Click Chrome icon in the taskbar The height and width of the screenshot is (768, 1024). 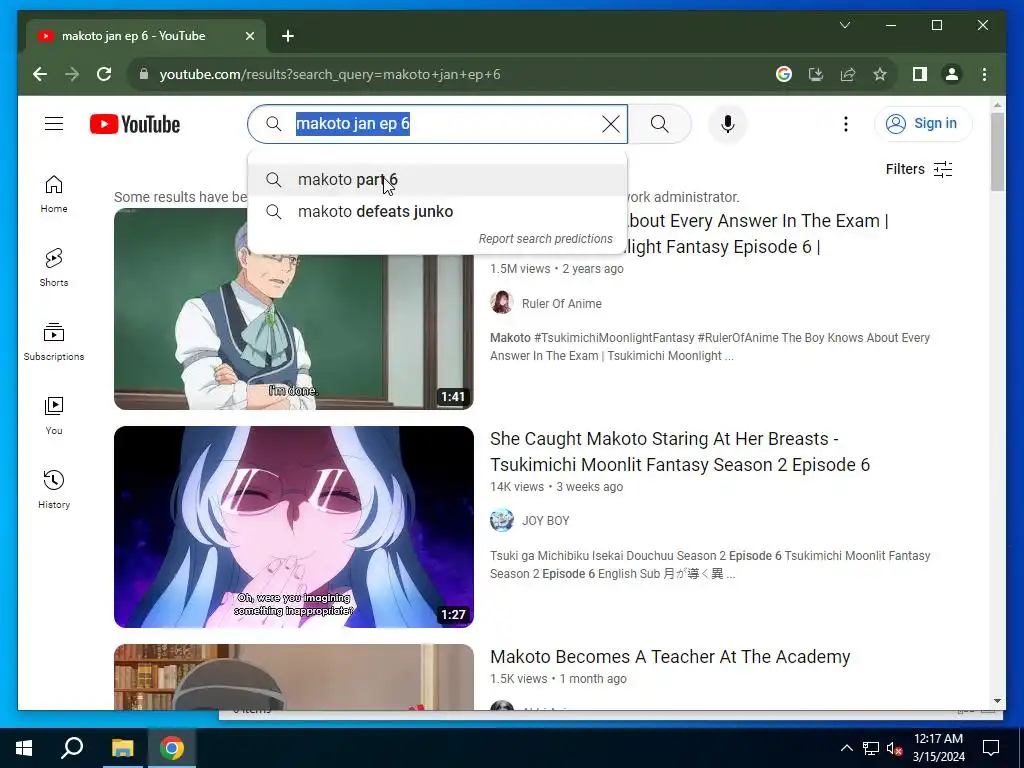tap(172, 748)
